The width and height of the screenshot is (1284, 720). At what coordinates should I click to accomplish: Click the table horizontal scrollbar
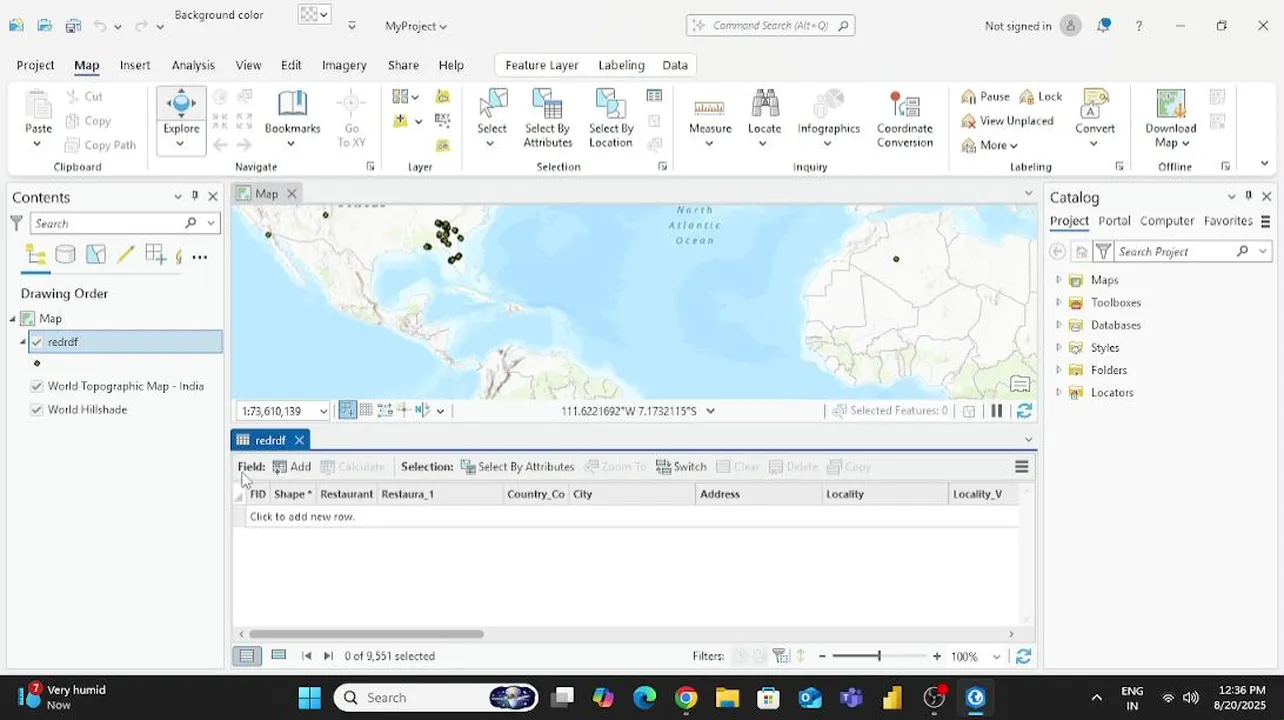click(366, 634)
